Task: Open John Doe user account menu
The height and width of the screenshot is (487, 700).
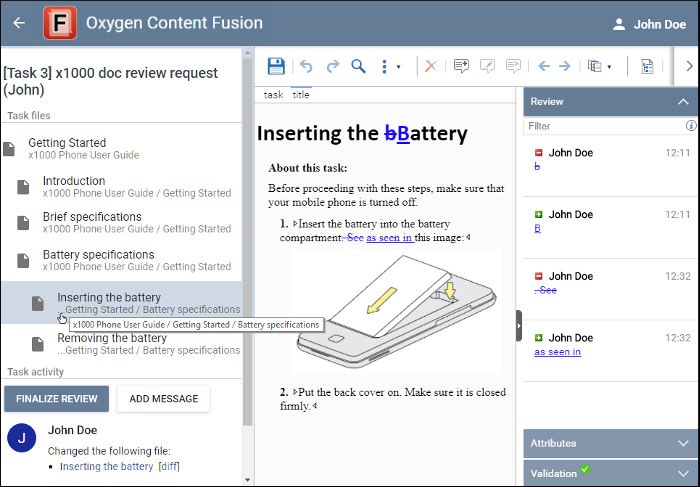Action: 649,24
